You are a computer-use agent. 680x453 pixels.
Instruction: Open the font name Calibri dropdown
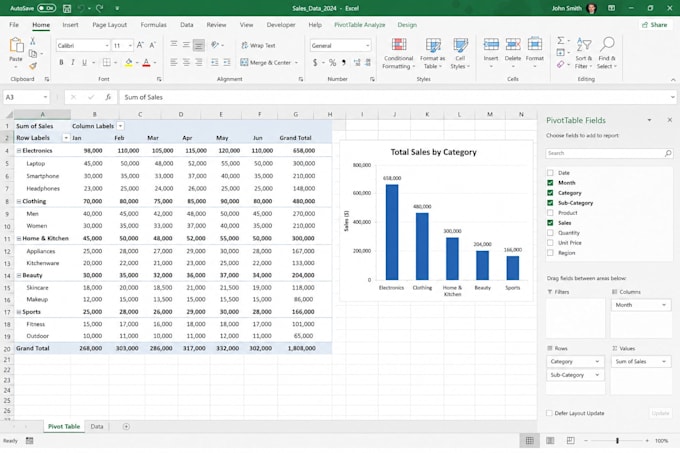pyautogui.click(x=107, y=46)
